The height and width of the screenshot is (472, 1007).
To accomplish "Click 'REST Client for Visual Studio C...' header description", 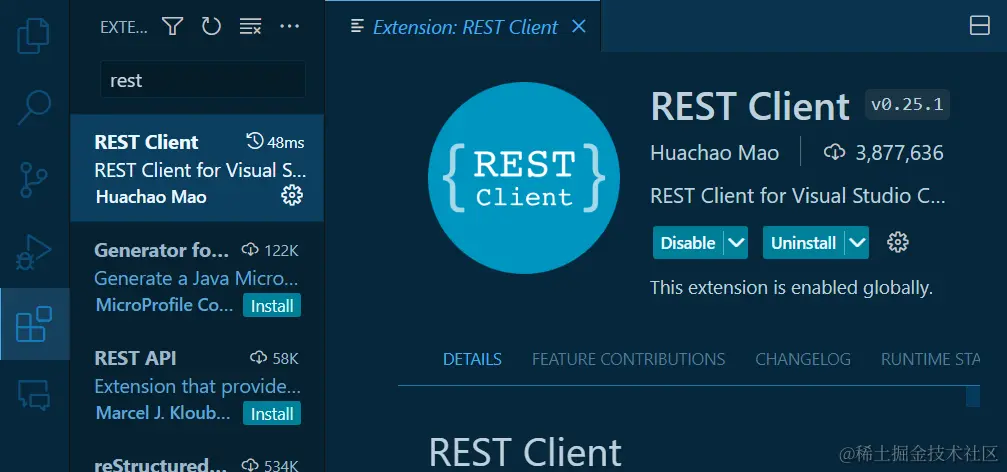I will (x=798, y=196).
